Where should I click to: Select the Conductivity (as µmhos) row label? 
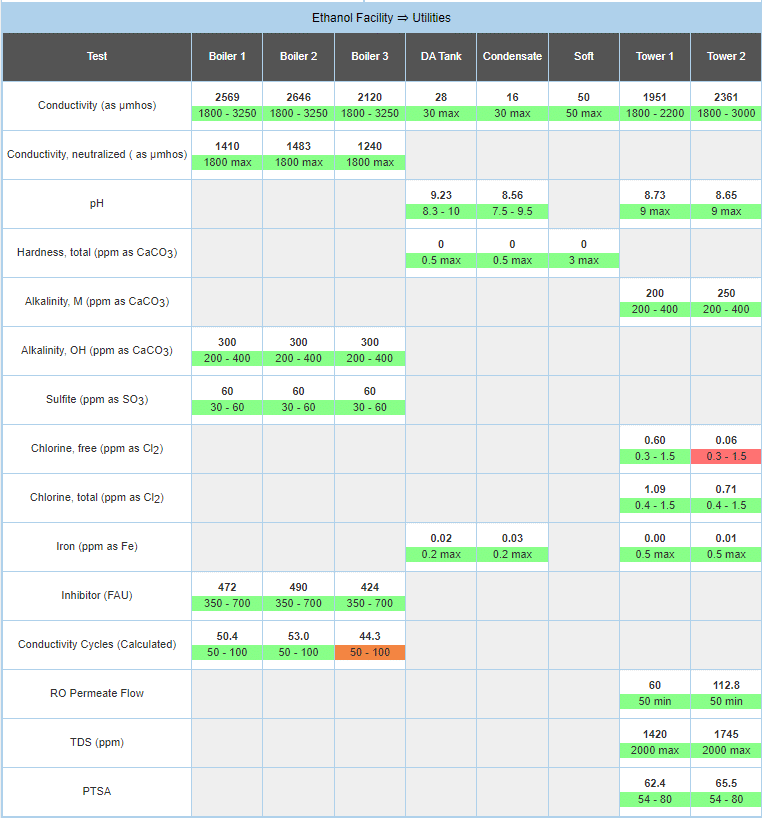pos(97,106)
